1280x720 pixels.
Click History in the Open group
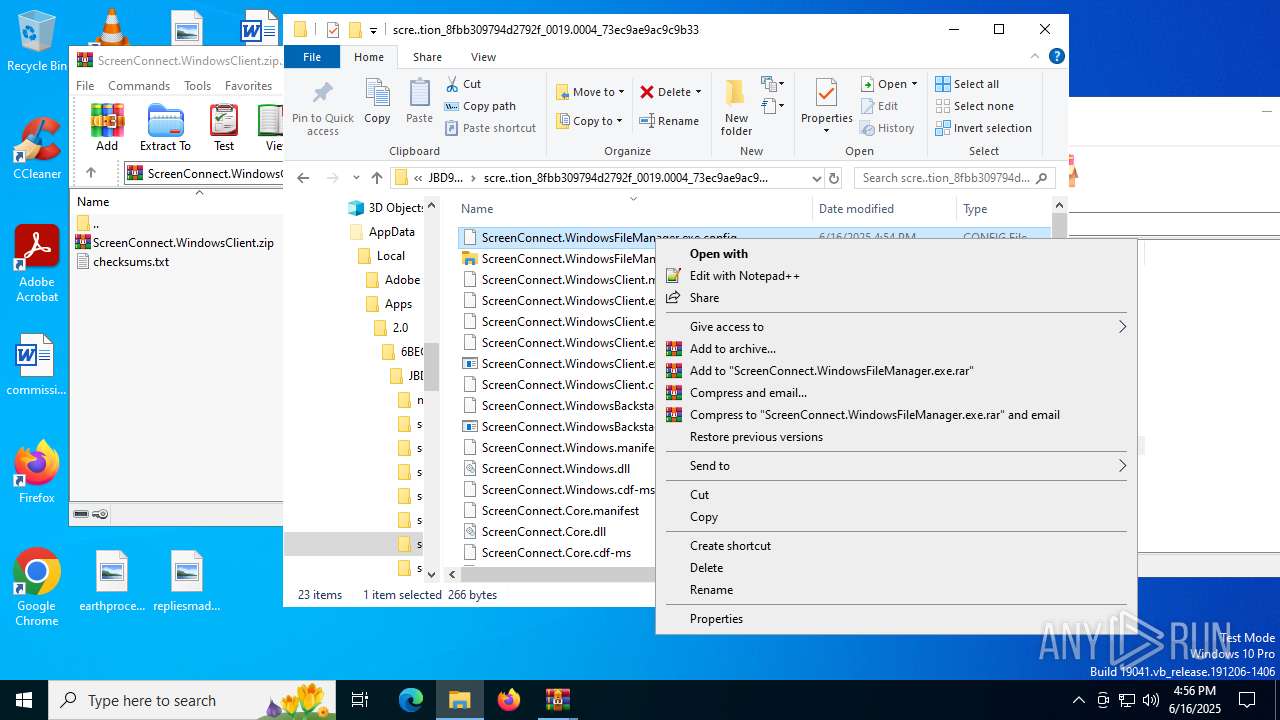pyautogui.click(x=886, y=128)
